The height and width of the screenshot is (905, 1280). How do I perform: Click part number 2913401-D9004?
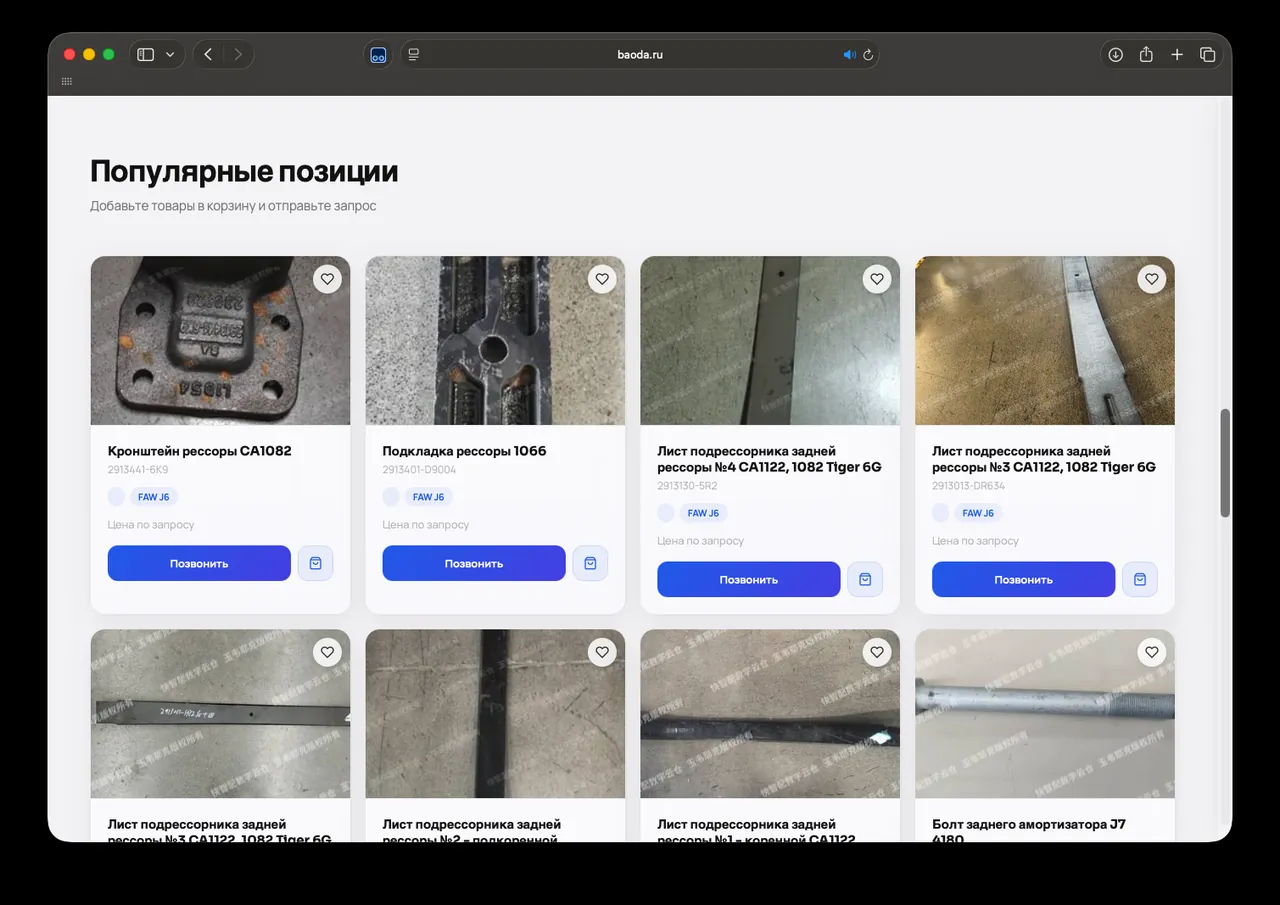pos(419,470)
